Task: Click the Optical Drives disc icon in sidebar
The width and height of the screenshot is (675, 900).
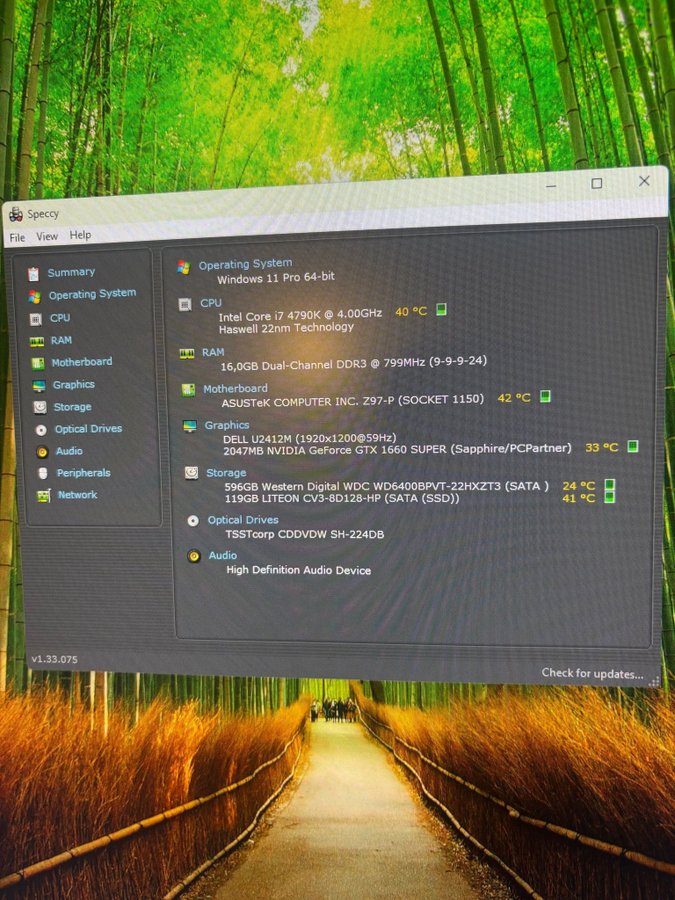Action: (40, 430)
